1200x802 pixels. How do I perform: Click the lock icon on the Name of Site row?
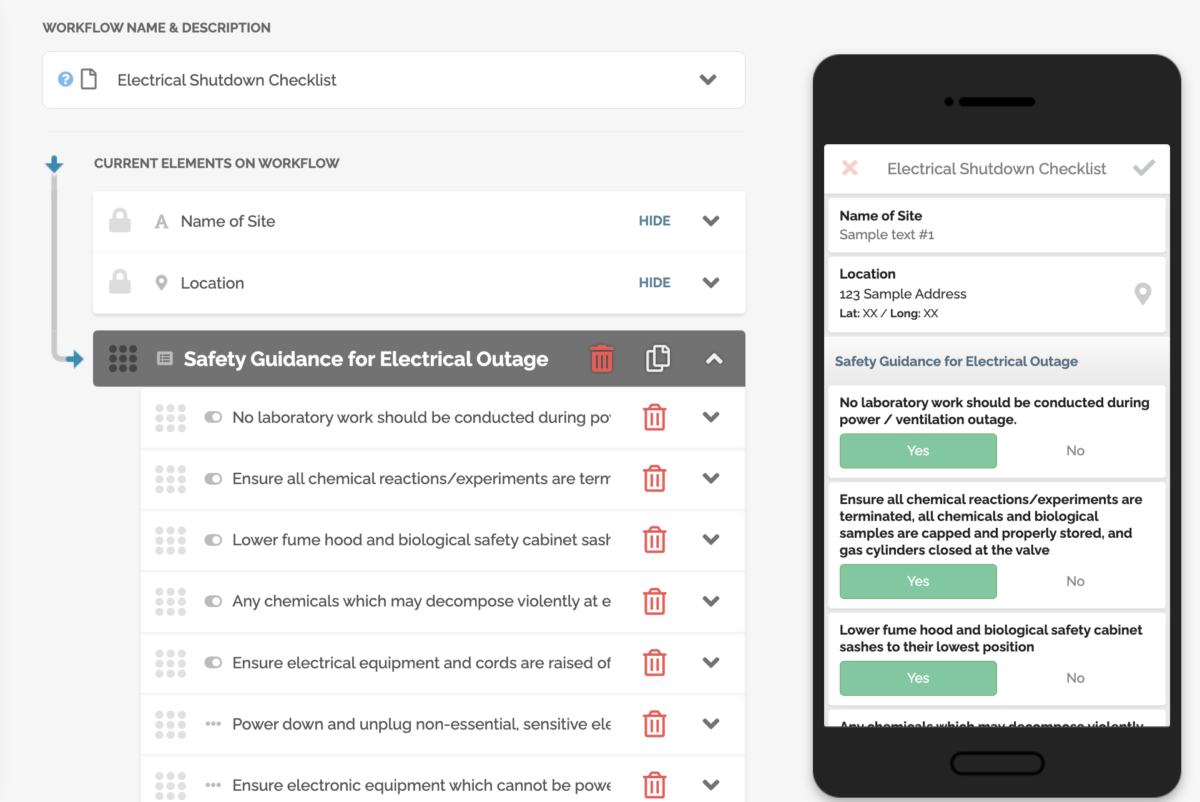click(x=120, y=221)
